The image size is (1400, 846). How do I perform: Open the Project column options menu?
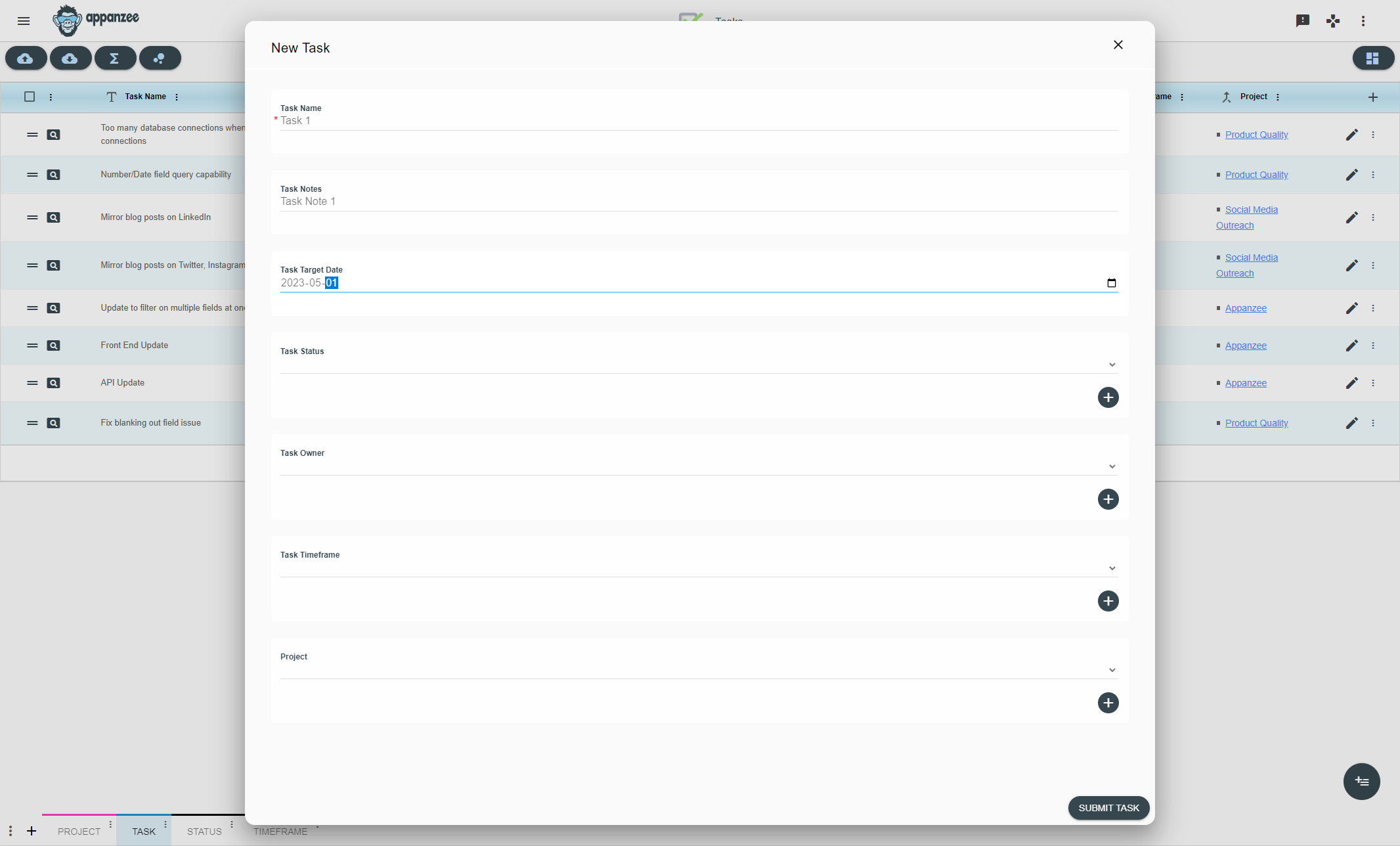1278,97
